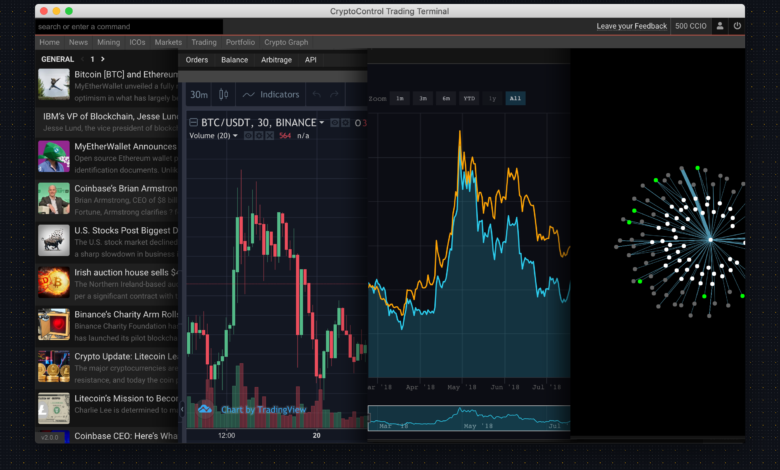Select the YTD zoom range
Image resolution: width=780 pixels, height=470 pixels.
click(469, 98)
